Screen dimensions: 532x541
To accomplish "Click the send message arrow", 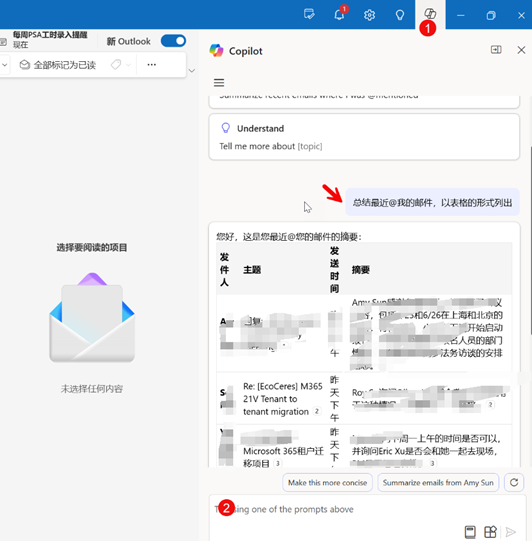I will [511, 532].
